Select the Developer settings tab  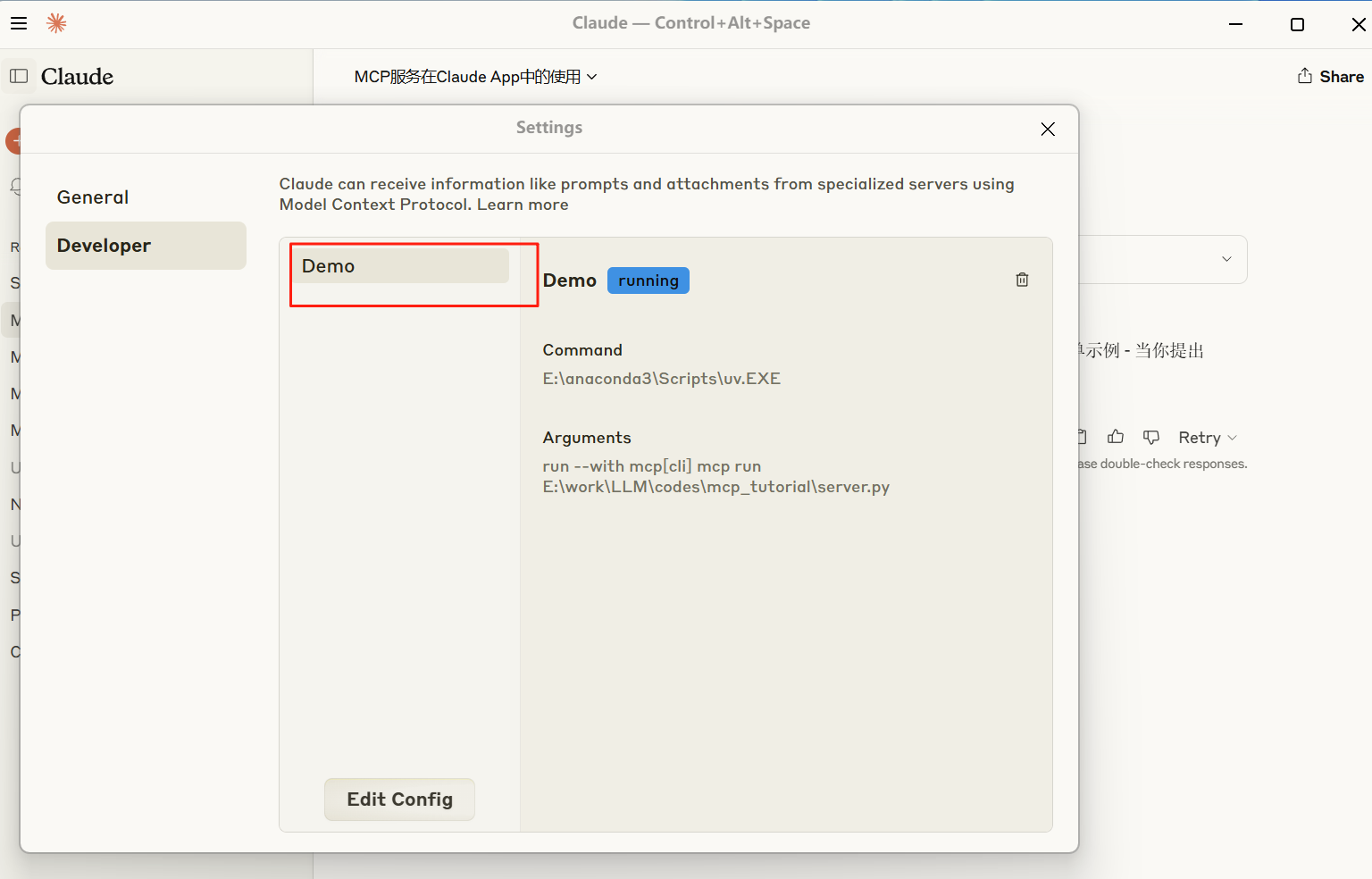(146, 246)
